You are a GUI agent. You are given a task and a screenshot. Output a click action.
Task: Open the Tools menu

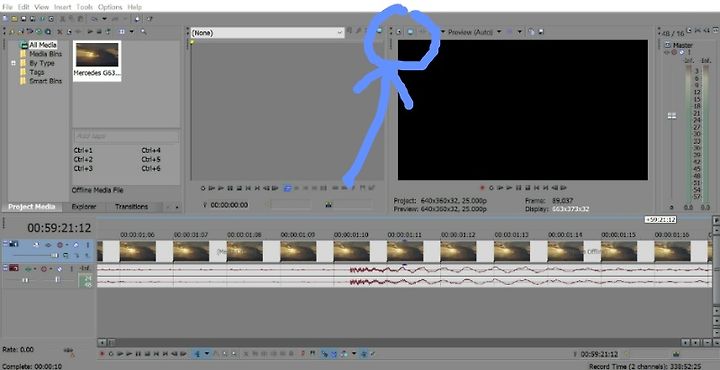(84, 7)
